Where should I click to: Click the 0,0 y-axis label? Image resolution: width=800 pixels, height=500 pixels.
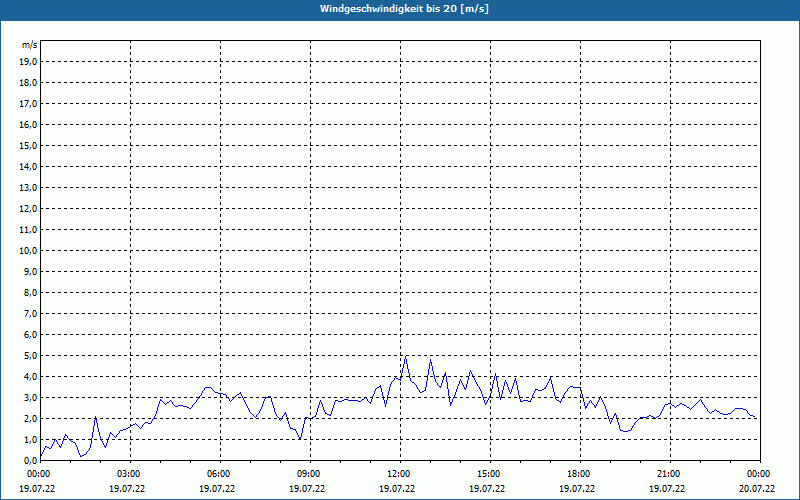pyautogui.click(x=30, y=460)
